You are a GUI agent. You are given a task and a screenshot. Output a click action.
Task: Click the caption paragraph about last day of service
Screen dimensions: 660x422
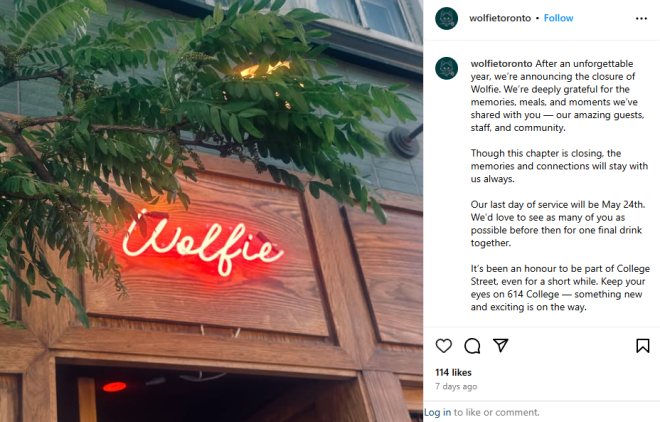click(x=557, y=223)
